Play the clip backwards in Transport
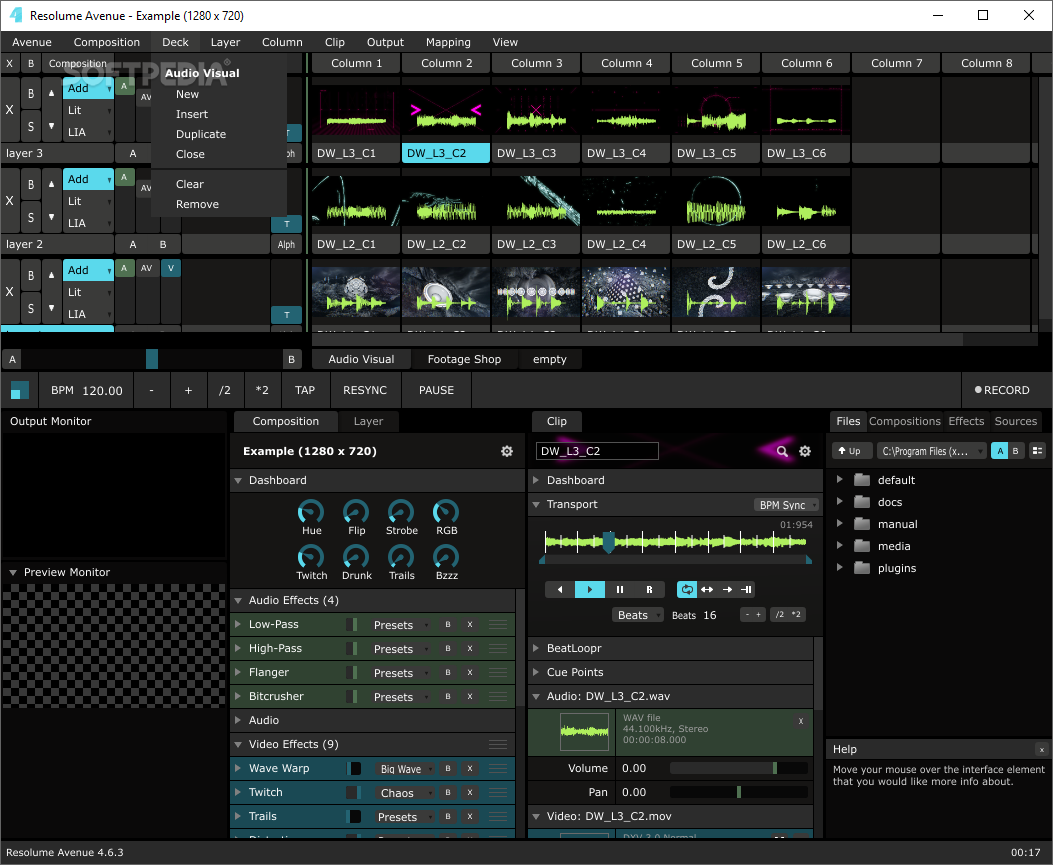 click(560, 590)
